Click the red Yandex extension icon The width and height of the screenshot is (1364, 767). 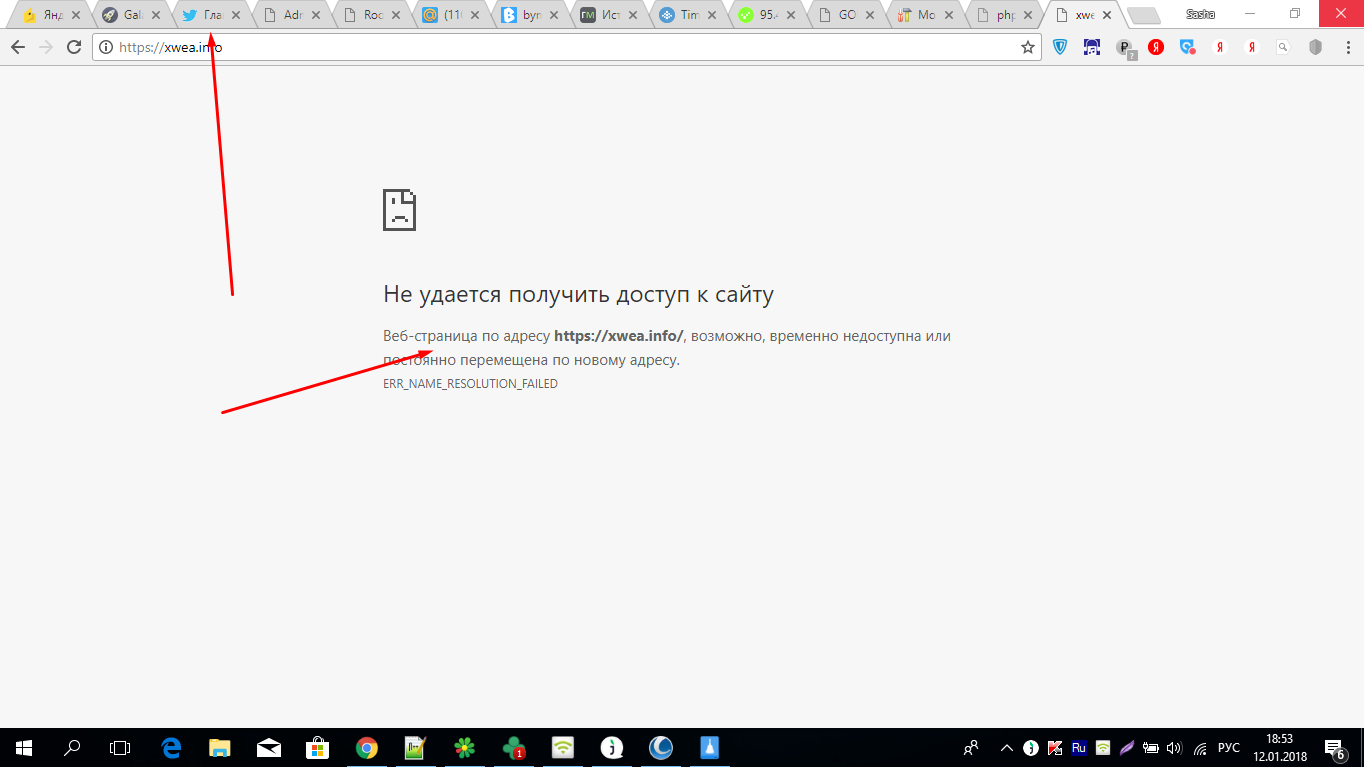pos(1156,47)
